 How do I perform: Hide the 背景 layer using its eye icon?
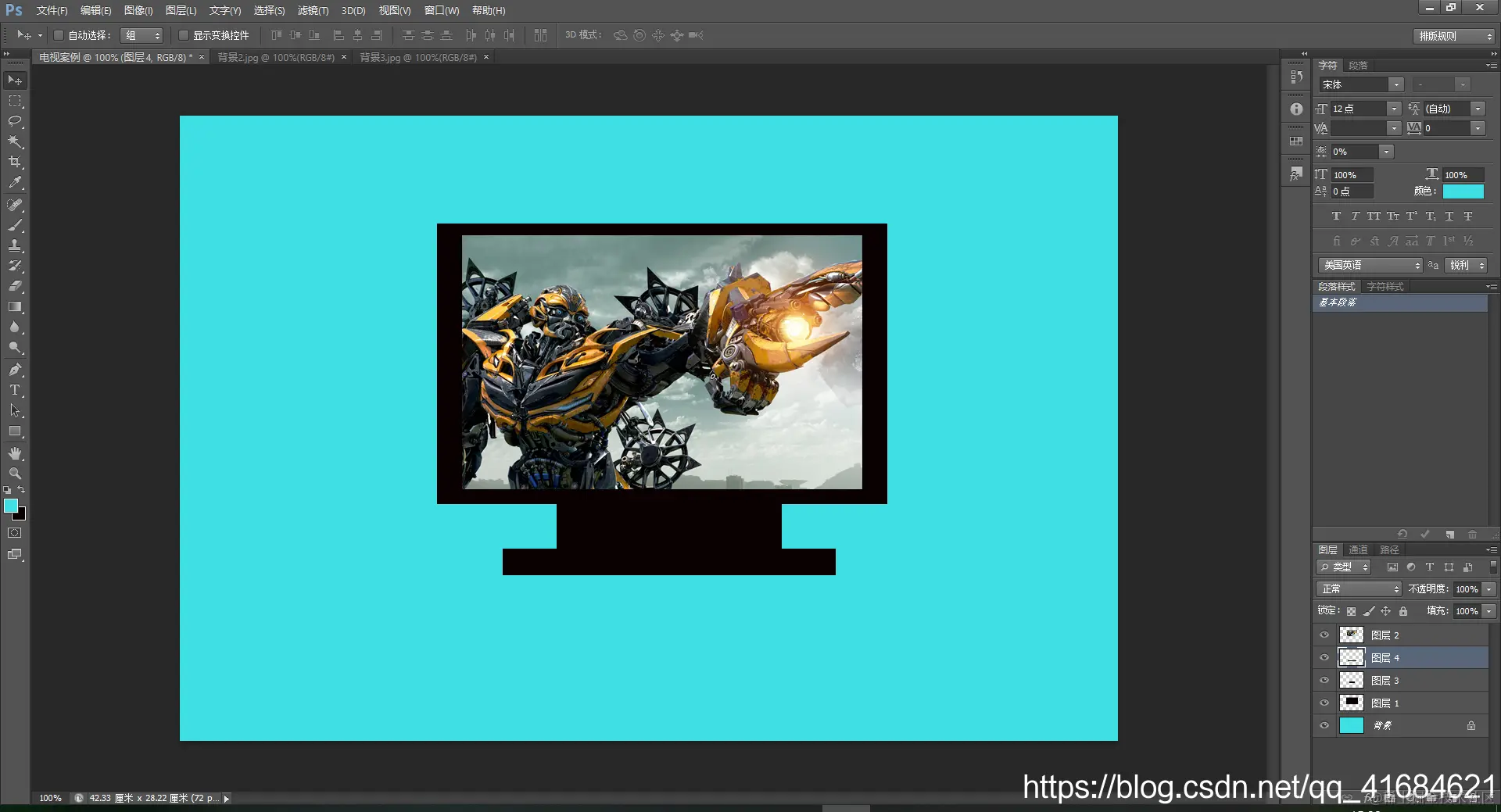(1324, 726)
